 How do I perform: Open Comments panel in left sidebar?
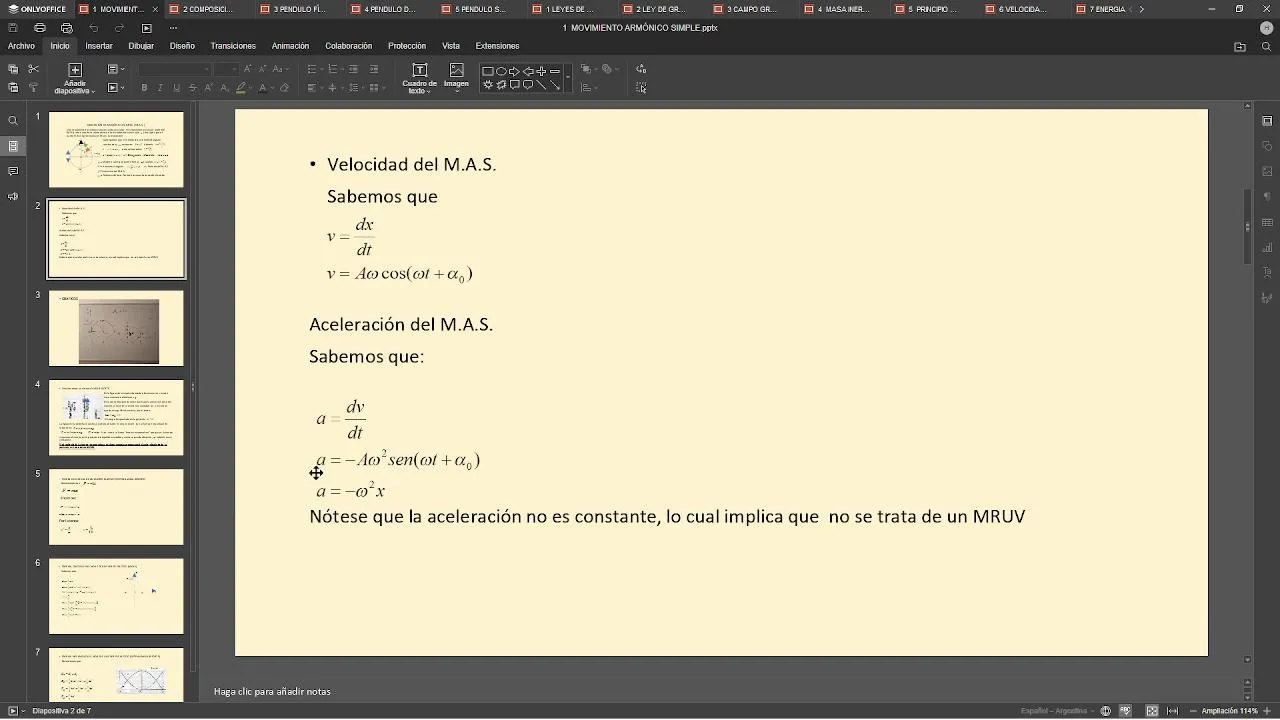[x=13, y=171]
